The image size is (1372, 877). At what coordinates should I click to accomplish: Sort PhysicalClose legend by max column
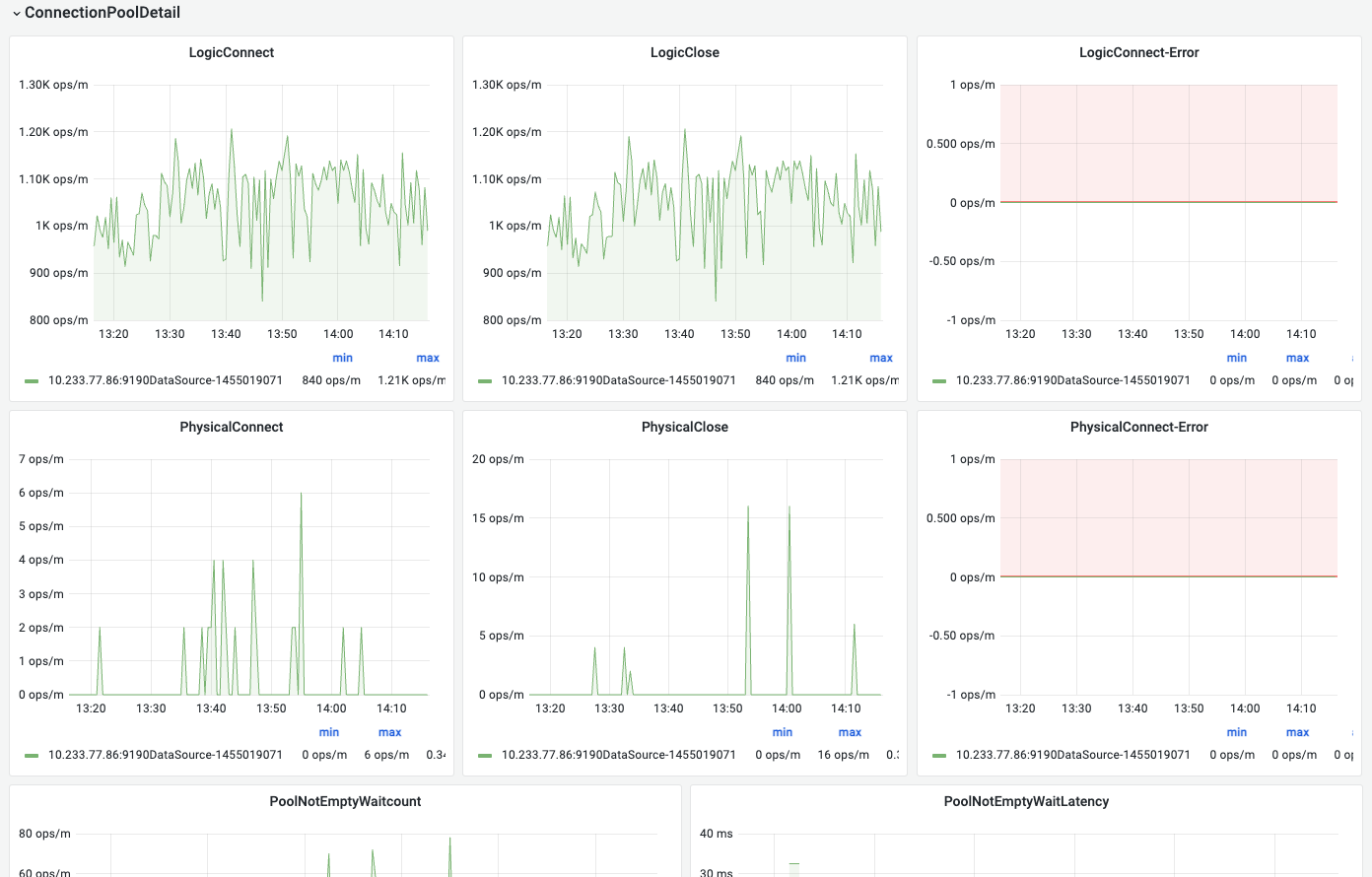click(850, 732)
